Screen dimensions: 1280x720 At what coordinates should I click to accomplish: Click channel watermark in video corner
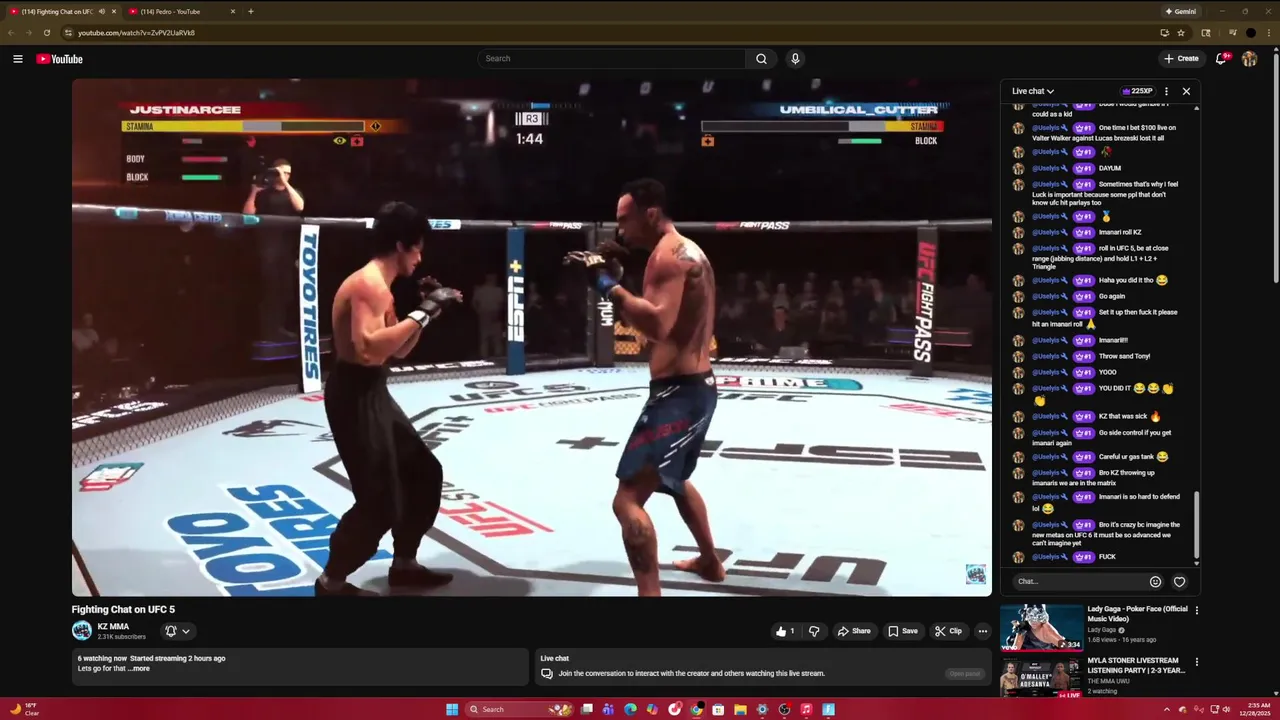[x=976, y=574]
